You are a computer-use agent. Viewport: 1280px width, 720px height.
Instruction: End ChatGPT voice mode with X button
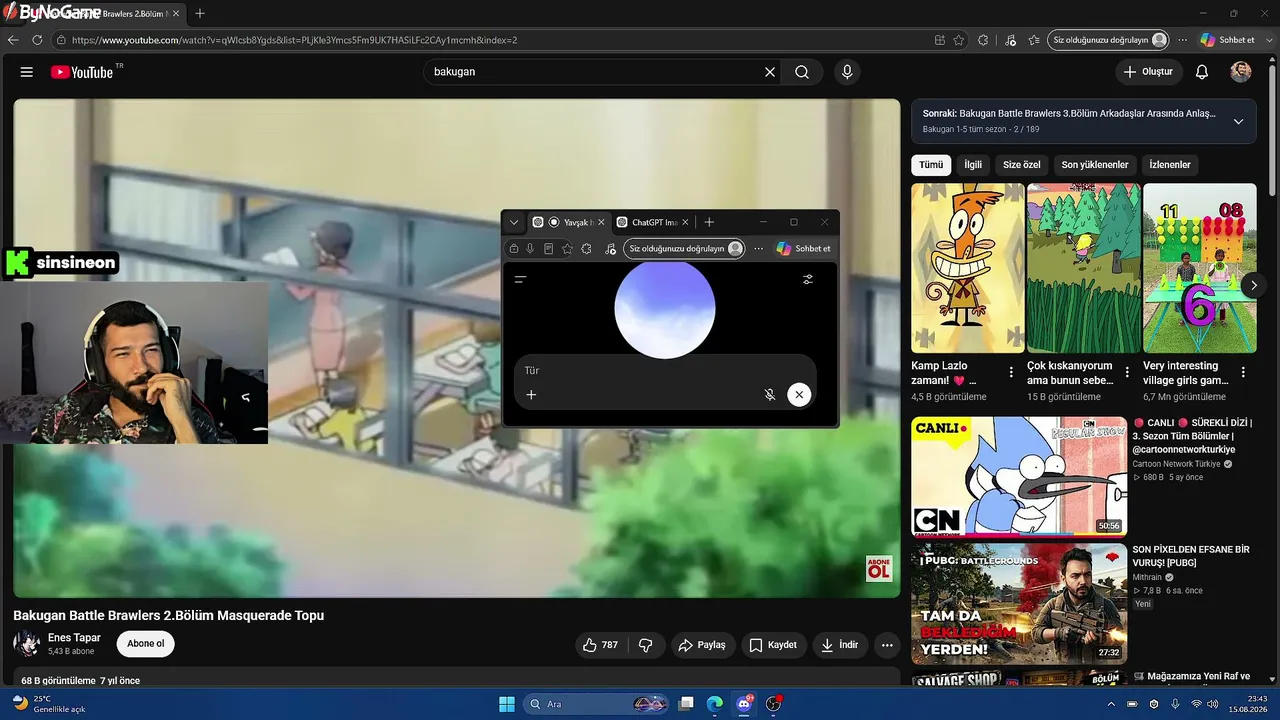point(798,395)
